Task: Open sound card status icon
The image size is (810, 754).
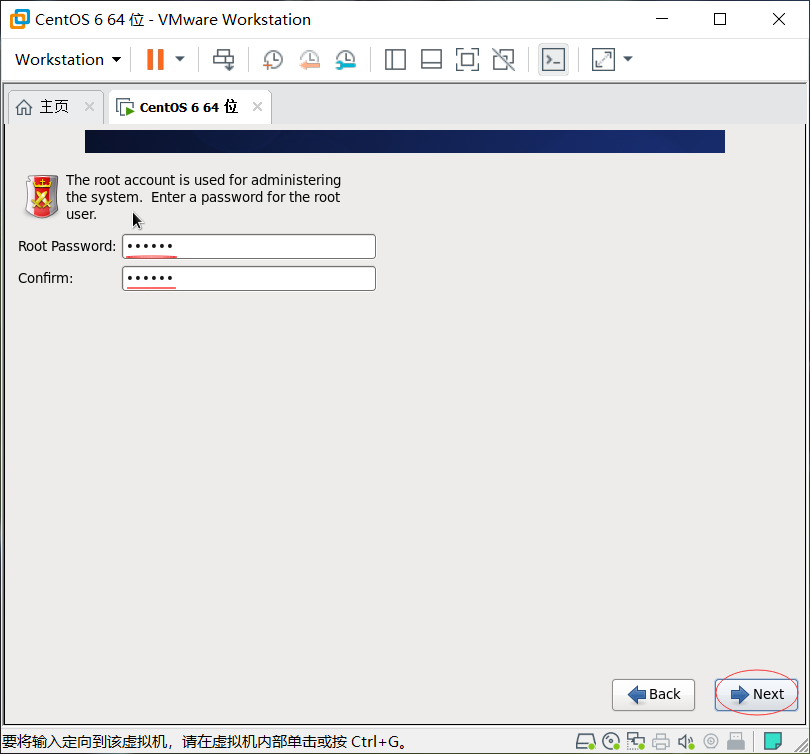Action: pos(686,742)
